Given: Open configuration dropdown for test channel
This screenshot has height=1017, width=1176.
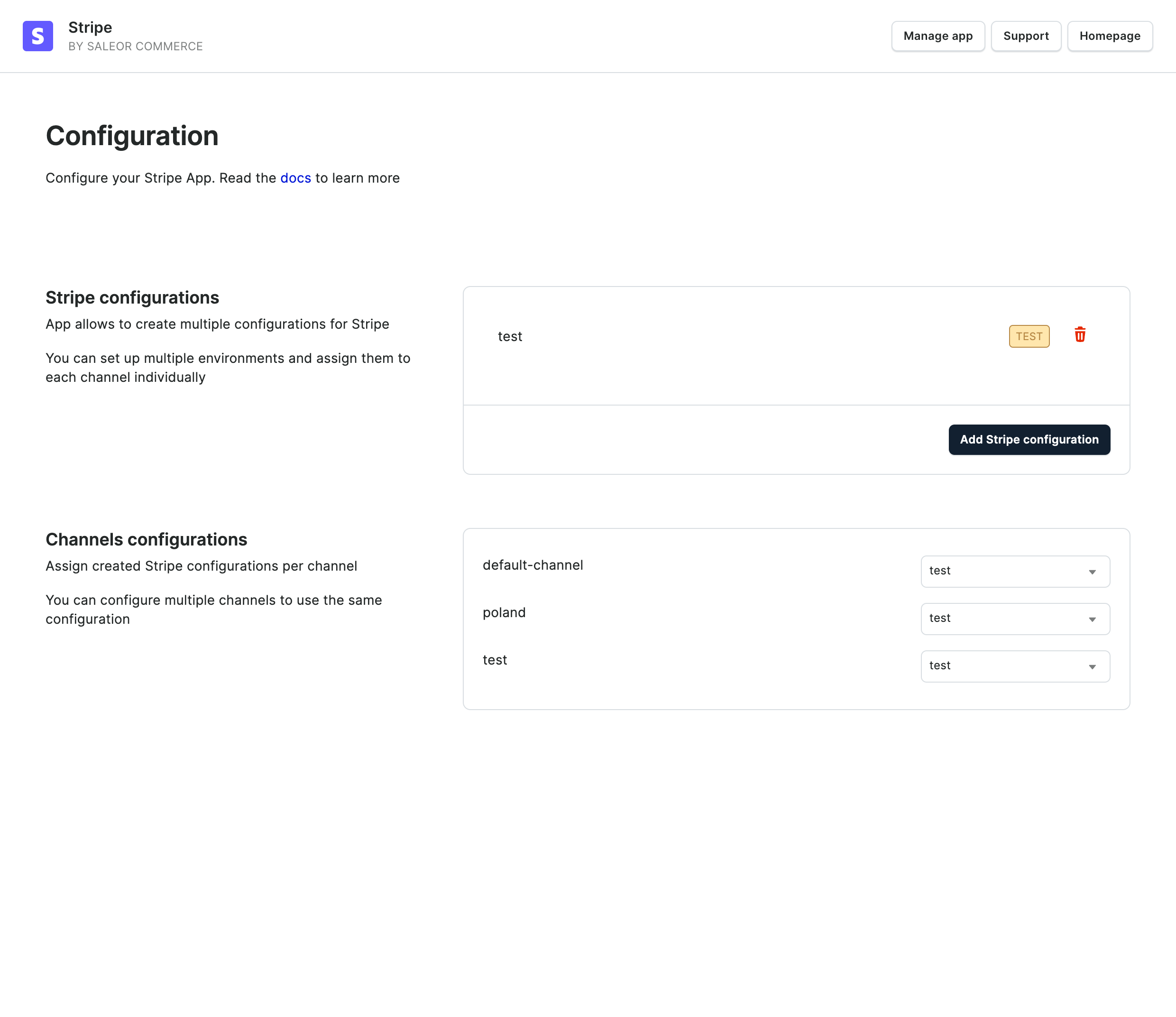Looking at the screenshot, I should (1015, 666).
